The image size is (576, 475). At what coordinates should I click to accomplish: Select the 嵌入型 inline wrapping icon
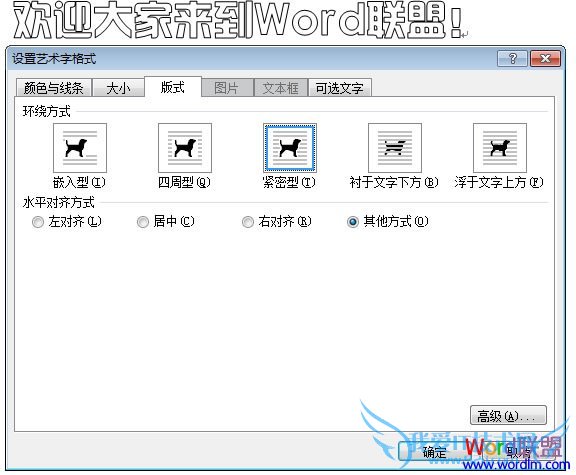pyautogui.click(x=80, y=148)
